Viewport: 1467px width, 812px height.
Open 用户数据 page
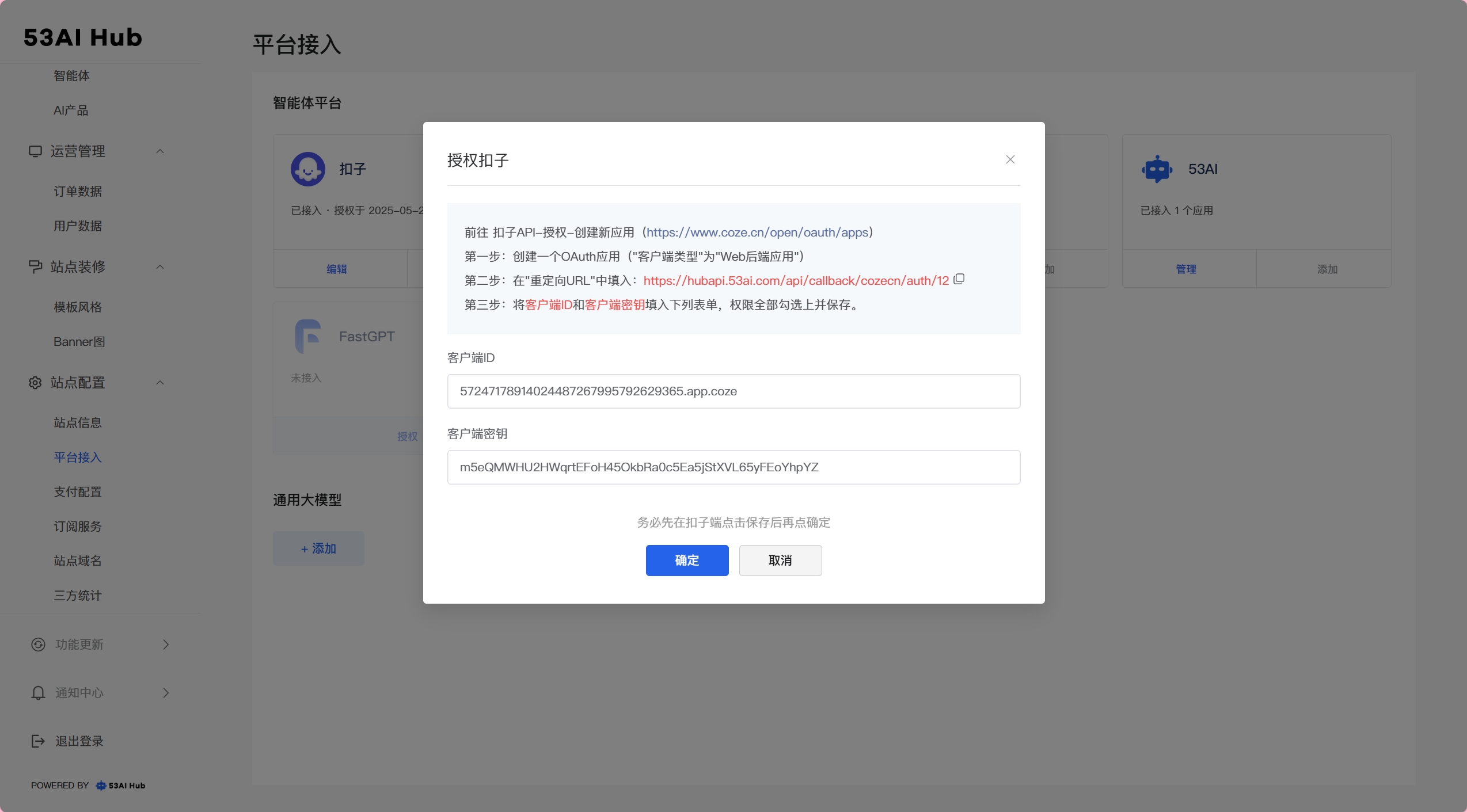pyautogui.click(x=78, y=226)
